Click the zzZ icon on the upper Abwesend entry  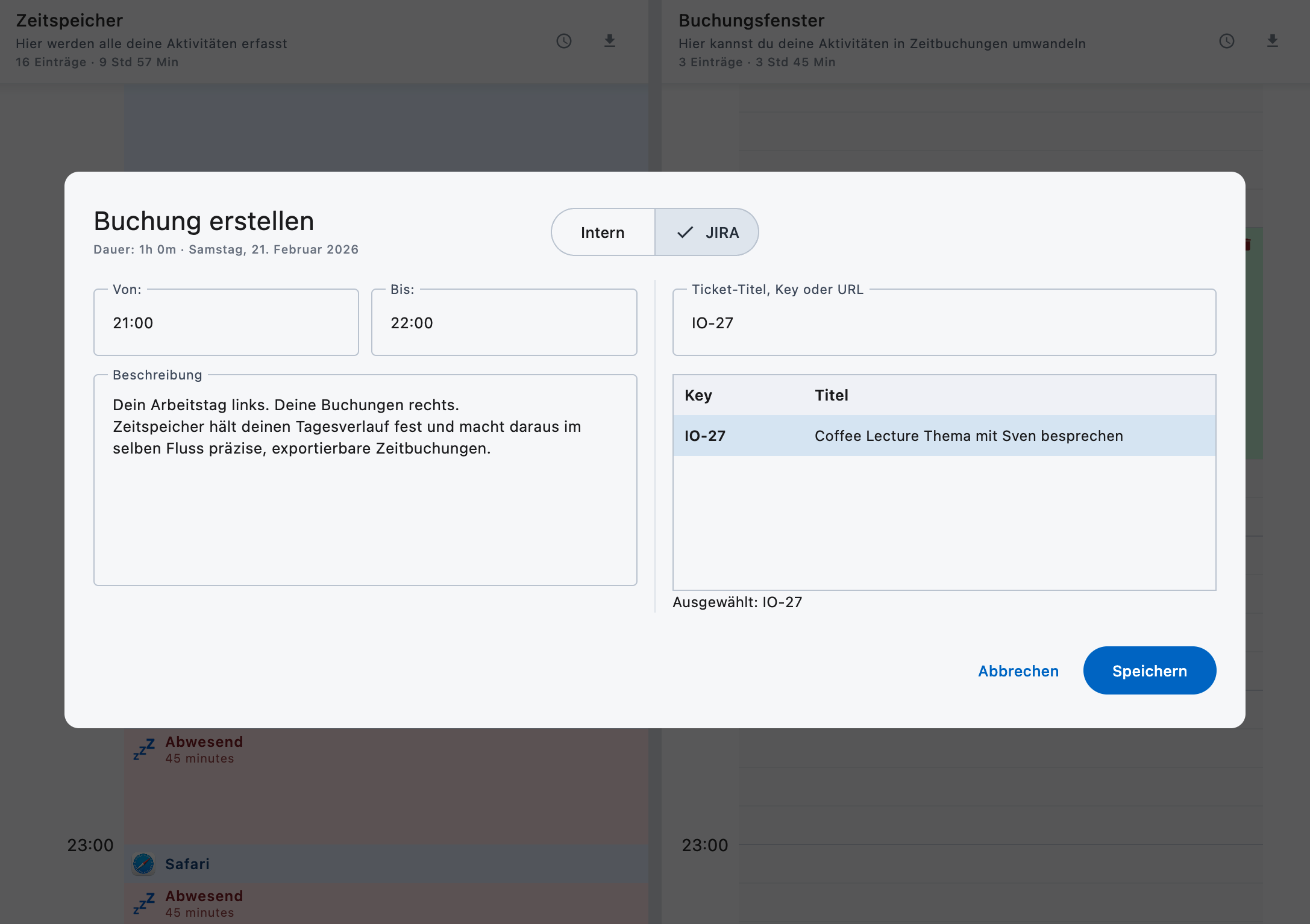[143, 749]
